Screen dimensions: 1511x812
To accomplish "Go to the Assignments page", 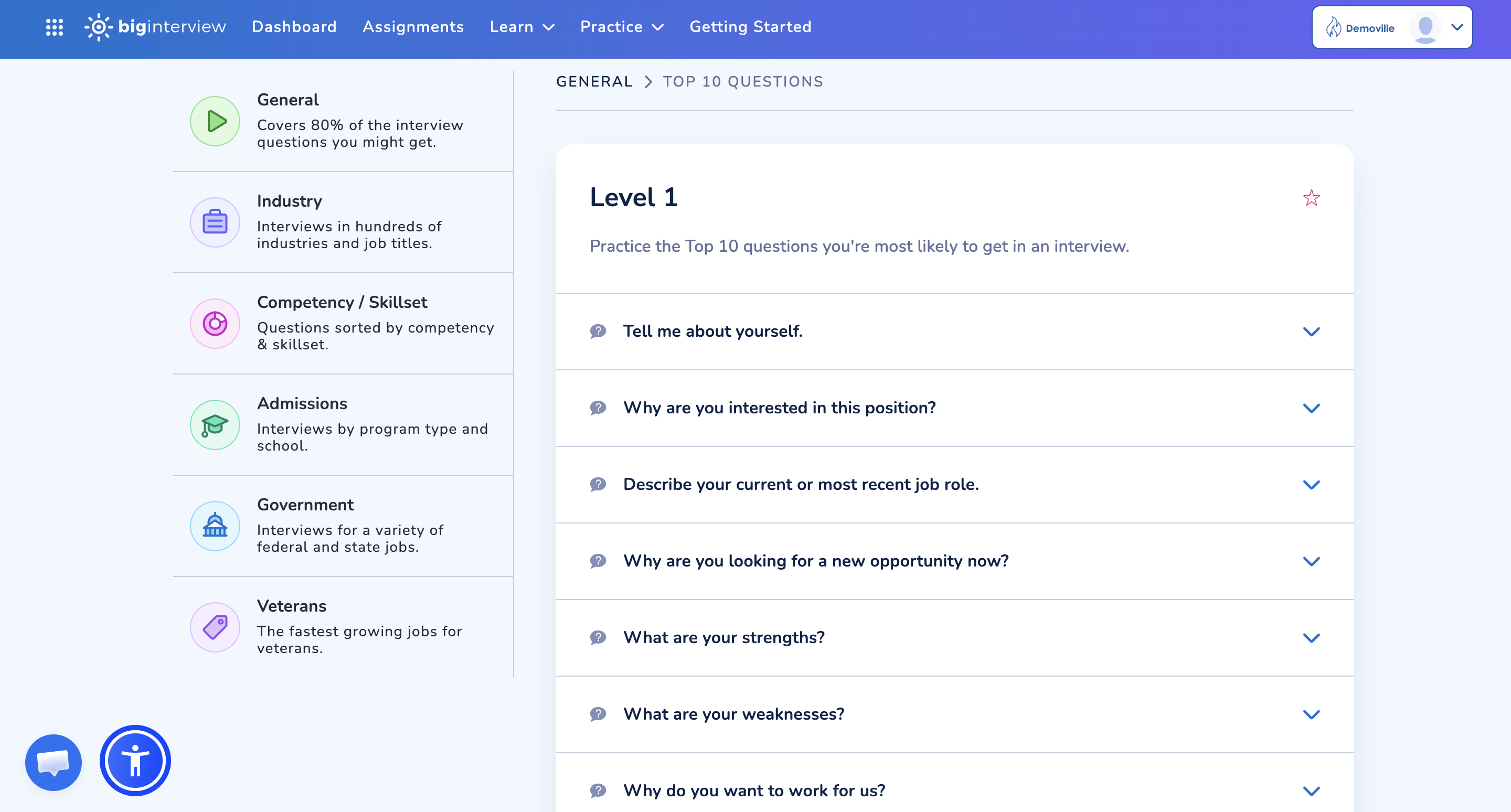I will pos(413,26).
